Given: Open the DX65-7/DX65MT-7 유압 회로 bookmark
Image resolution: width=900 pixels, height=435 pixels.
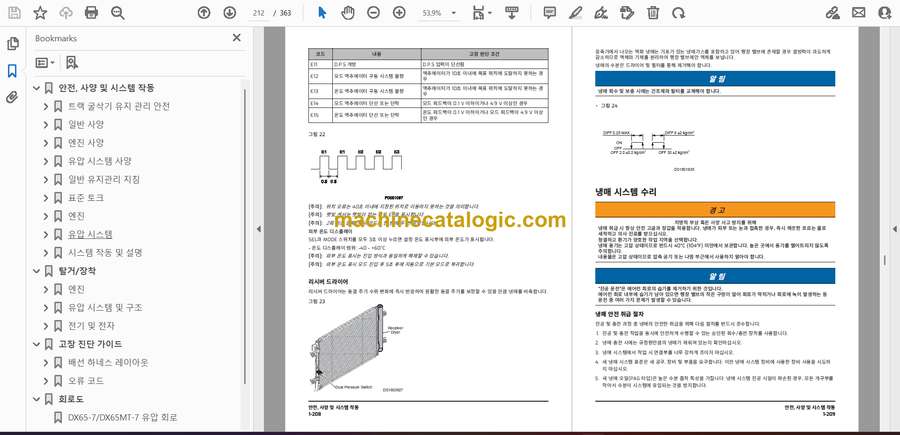Looking at the screenshot, I should [x=122, y=418].
